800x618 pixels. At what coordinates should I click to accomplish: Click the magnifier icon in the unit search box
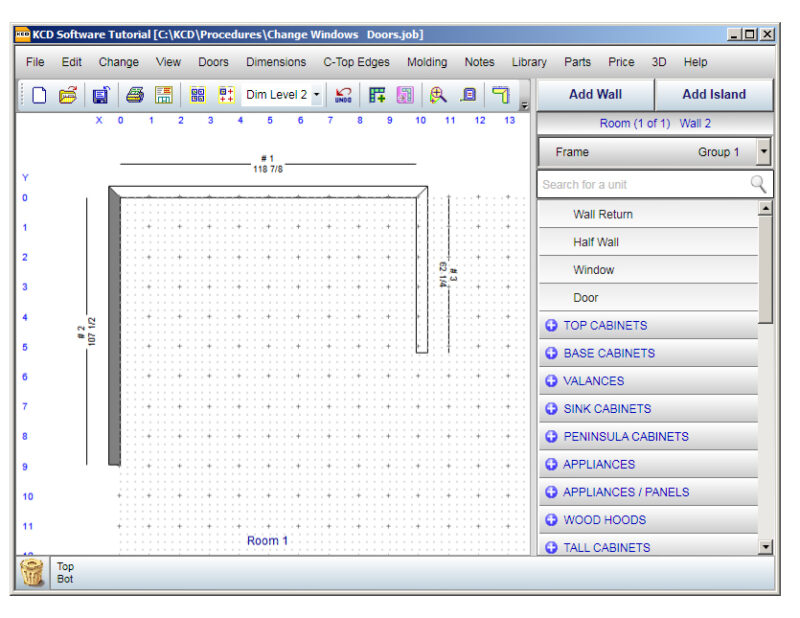(x=759, y=184)
